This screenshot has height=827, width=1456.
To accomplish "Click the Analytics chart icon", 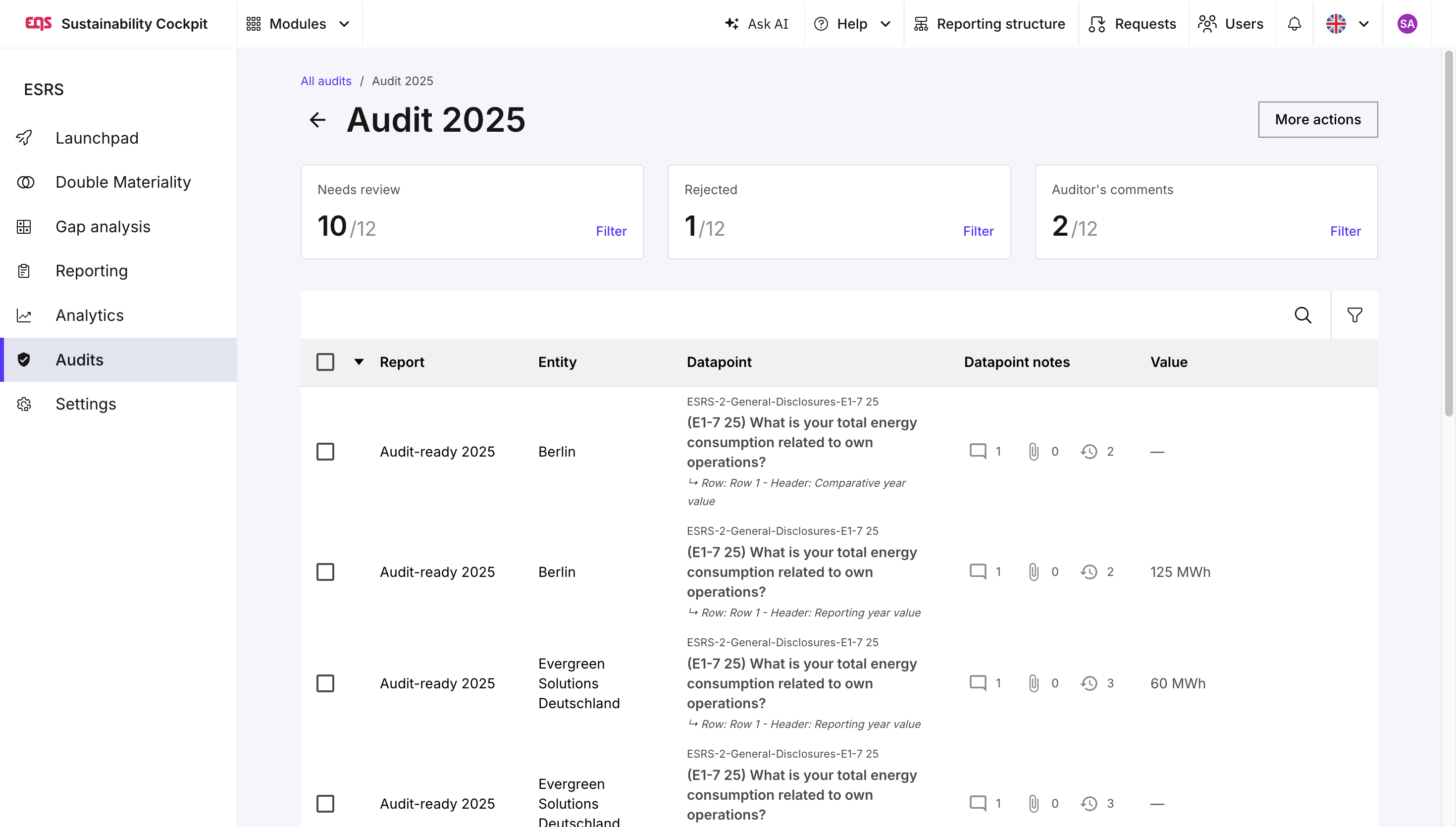I will pos(24,315).
